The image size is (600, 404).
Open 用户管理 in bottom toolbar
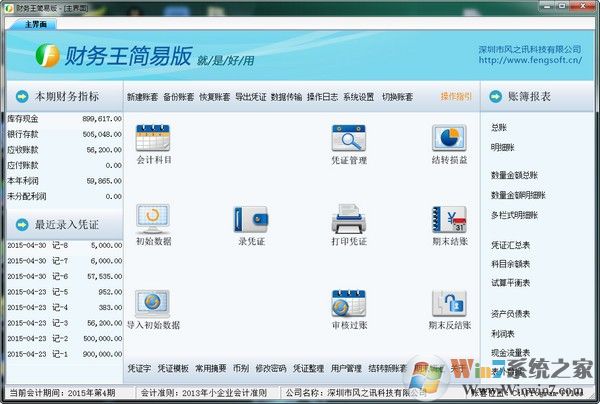coord(346,368)
